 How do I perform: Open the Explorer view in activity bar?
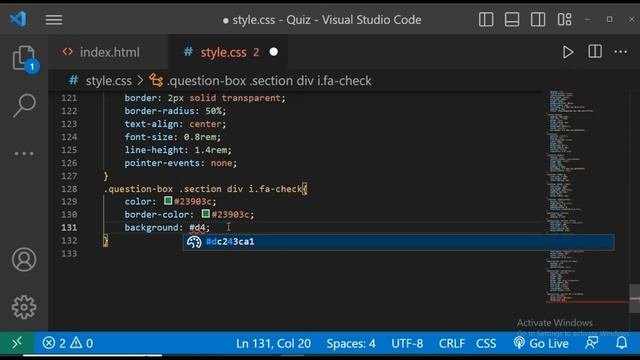coord(24,58)
